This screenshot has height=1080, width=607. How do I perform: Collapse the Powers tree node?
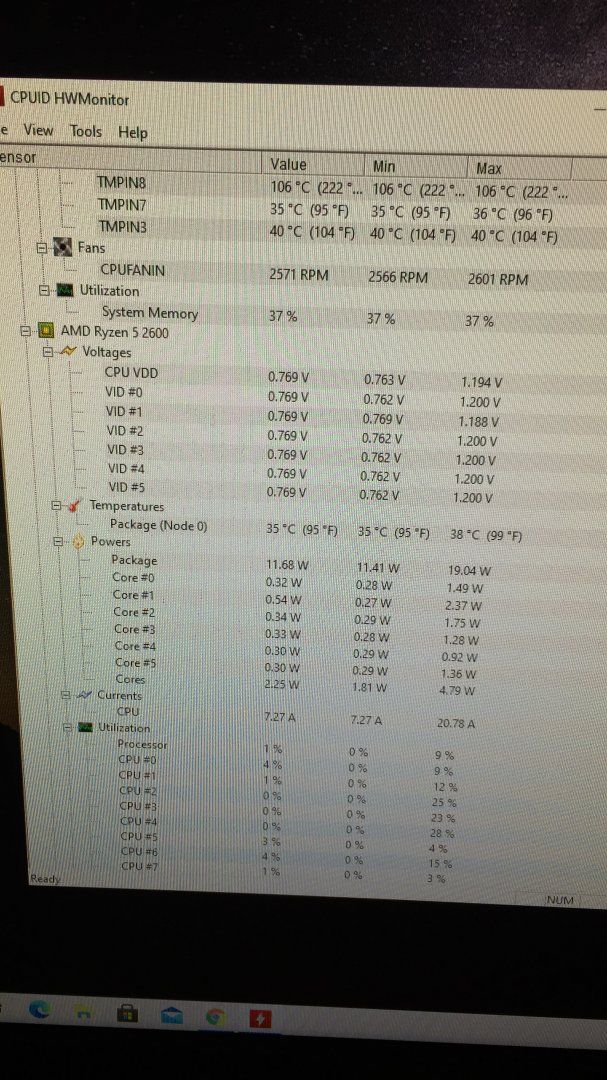pos(59,542)
